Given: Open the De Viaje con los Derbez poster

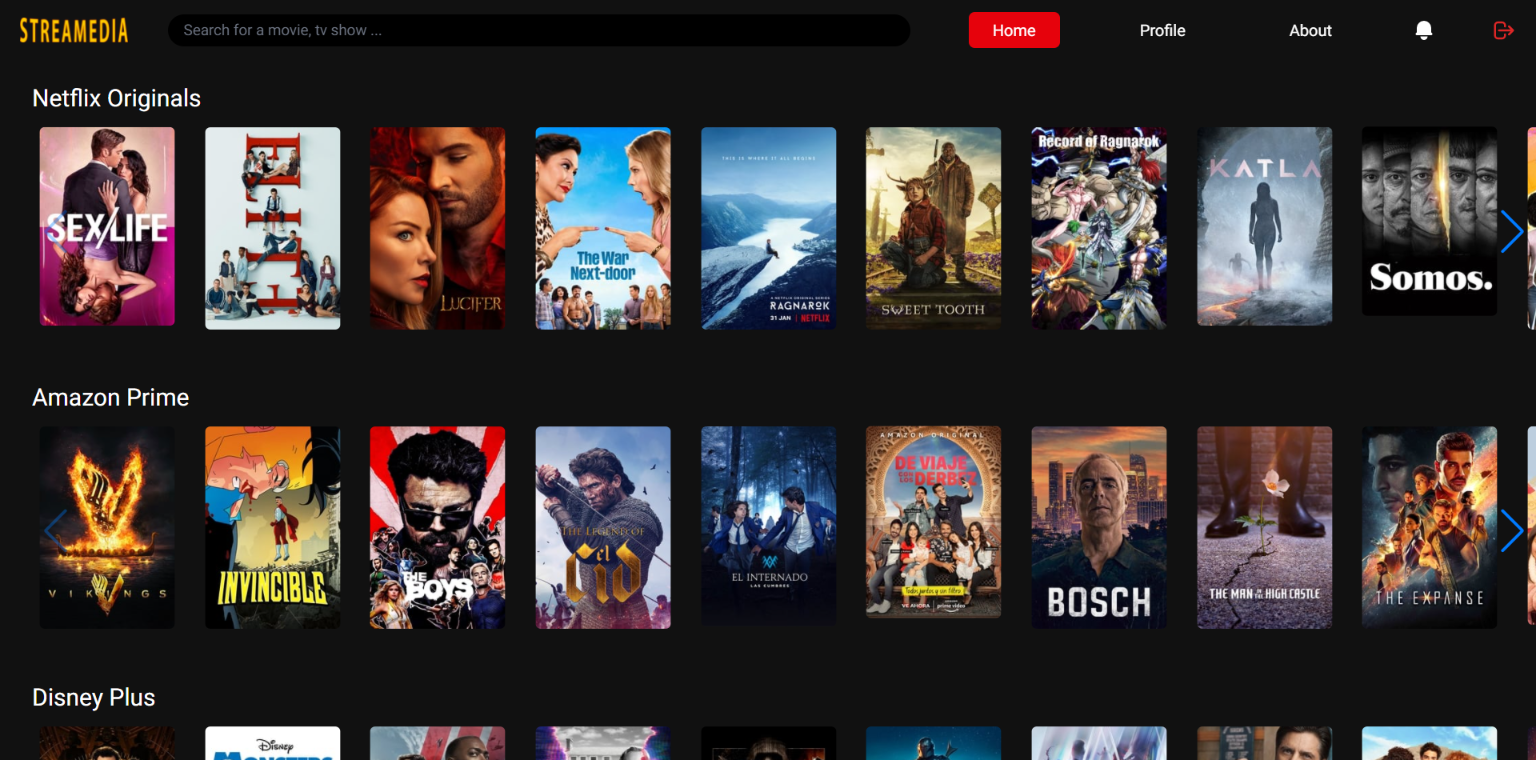Looking at the screenshot, I should tap(934, 522).
